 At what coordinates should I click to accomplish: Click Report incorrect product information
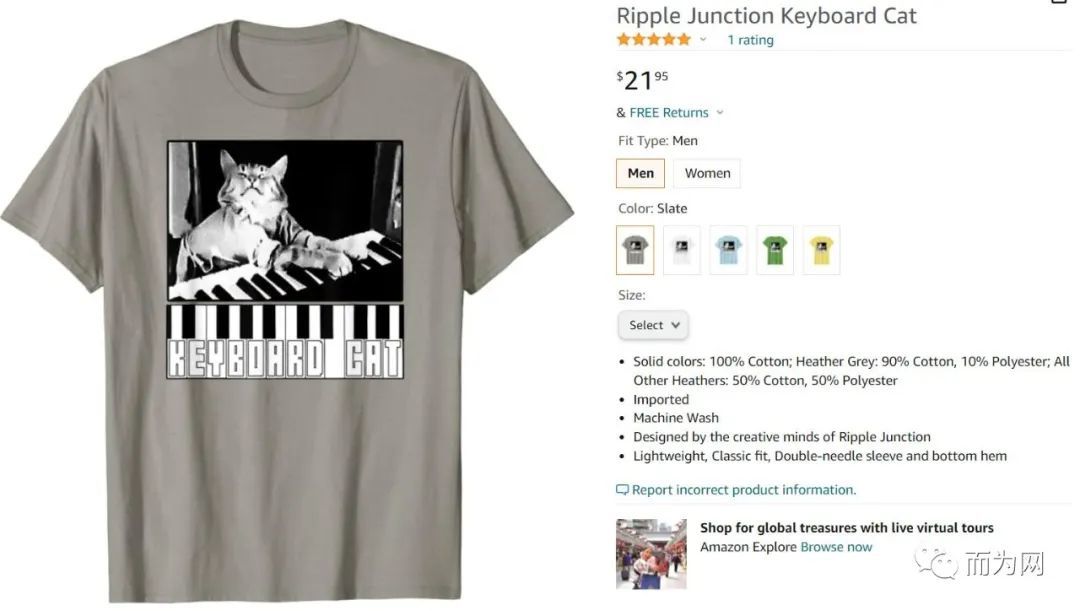click(x=744, y=490)
